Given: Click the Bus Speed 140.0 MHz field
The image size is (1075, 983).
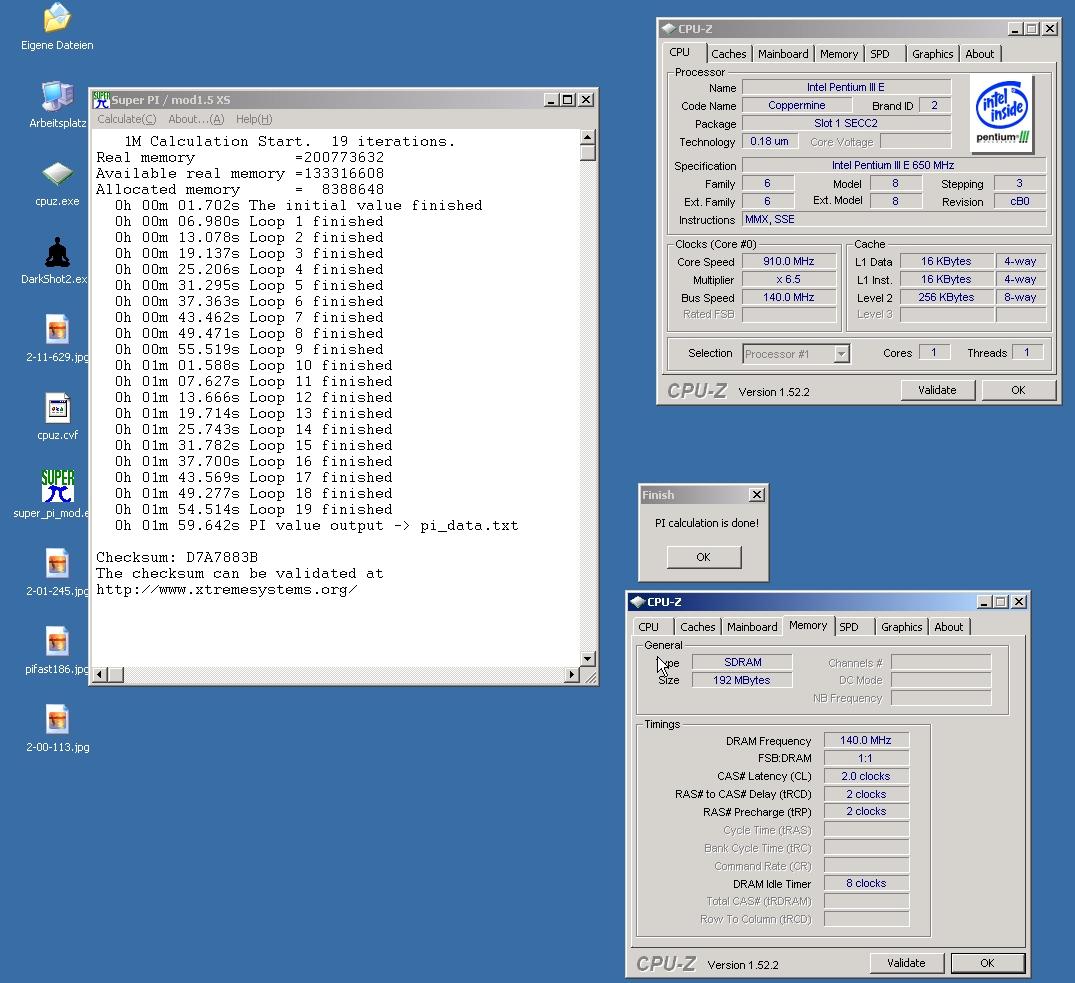Looking at the screenshot, I should point(789,298).
